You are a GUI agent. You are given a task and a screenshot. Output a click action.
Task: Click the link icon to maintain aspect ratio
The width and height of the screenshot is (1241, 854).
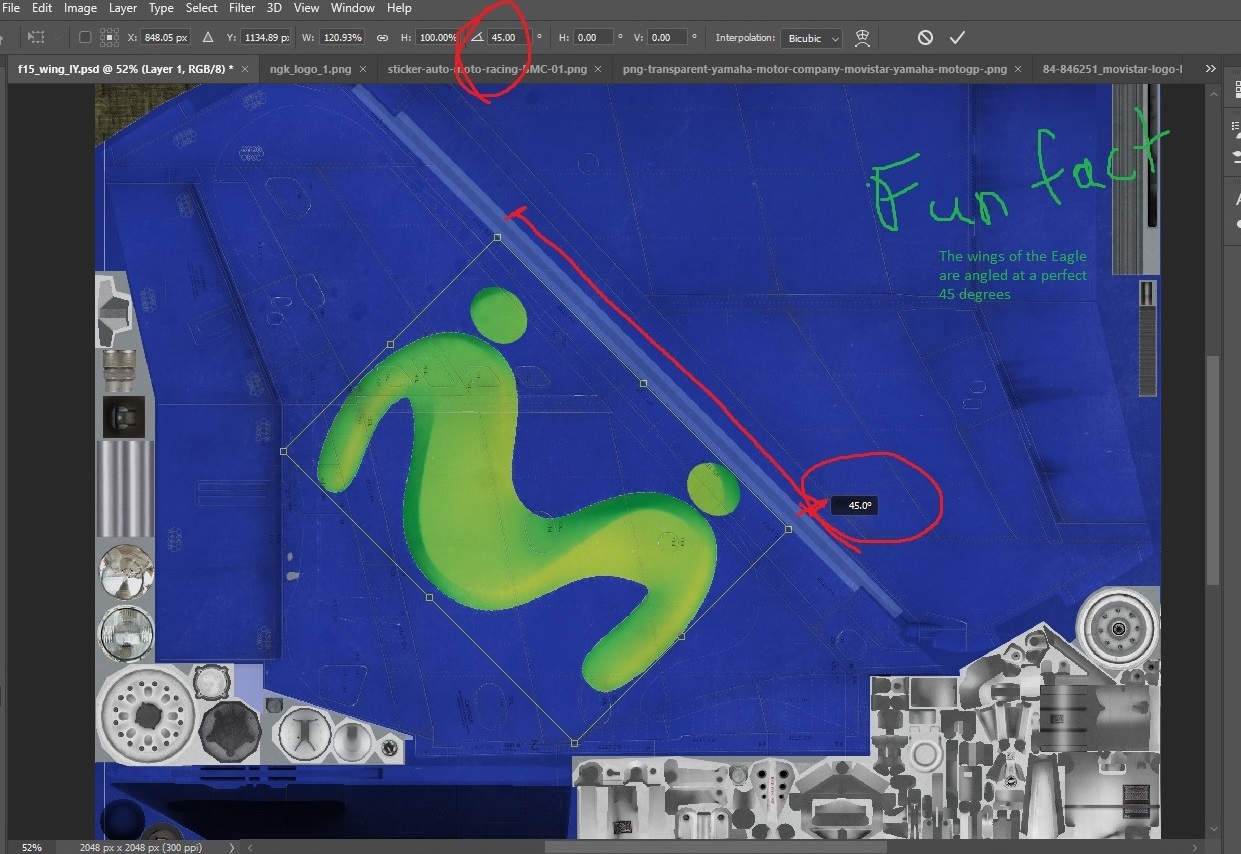coord(382,38)
